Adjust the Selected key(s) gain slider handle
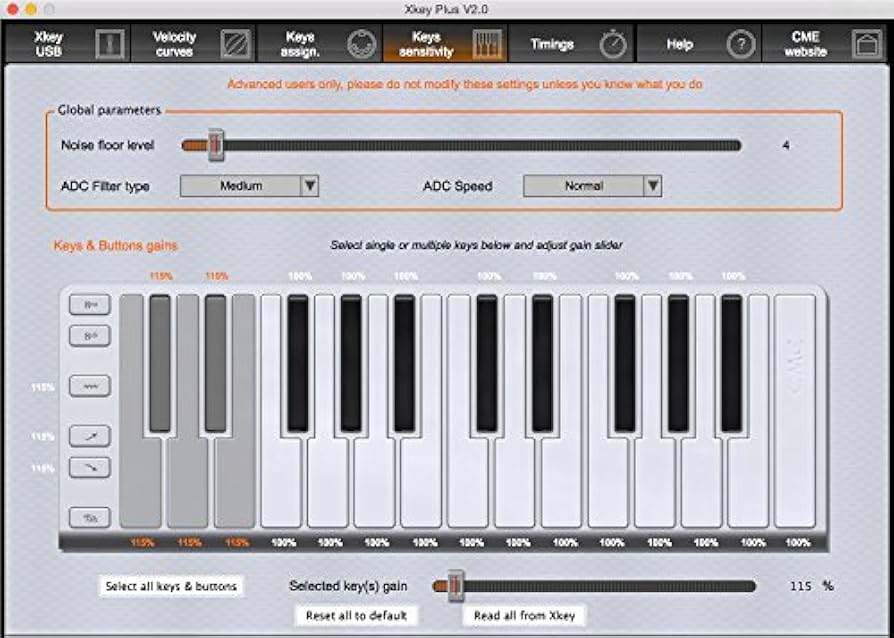Viewport: 894px width, 638px height. coord(455,586)
